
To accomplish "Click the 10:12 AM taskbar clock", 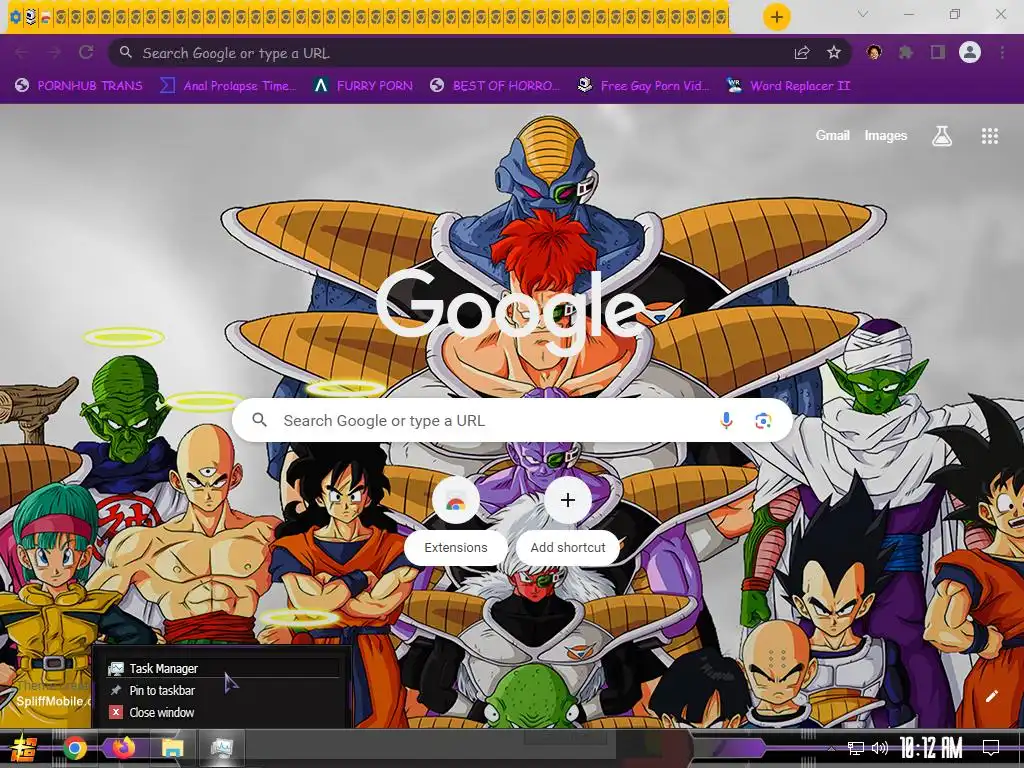I will point(931,748).
